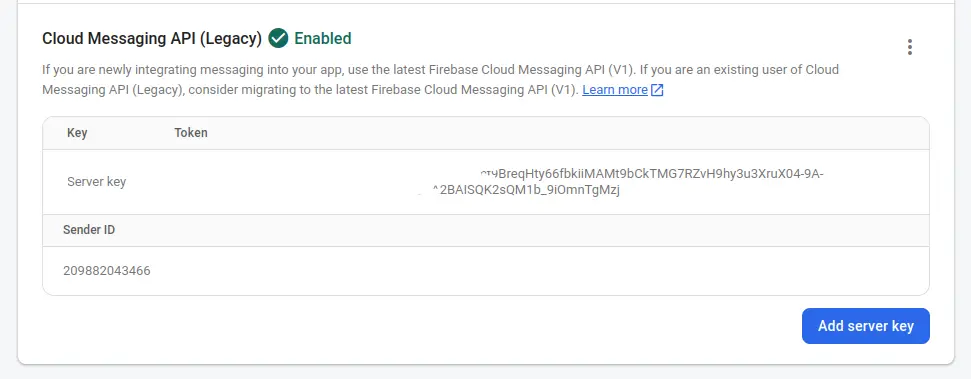Viewport: 971px width, 379px height.
Task: Open the three-dot menu for Cloud Messaging API (Legacy)
Action: (x=909, y=47)
